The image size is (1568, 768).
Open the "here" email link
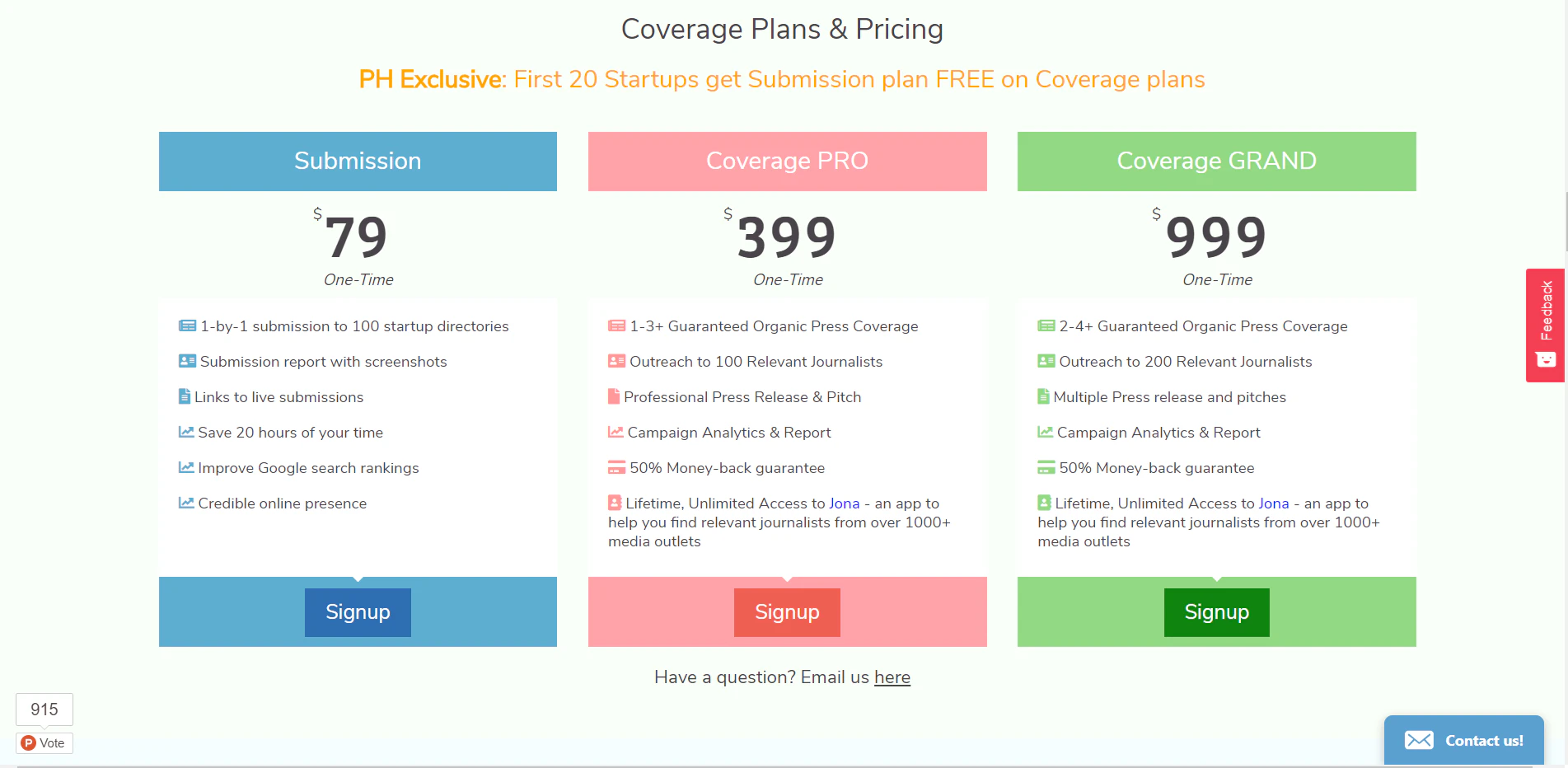892,677
